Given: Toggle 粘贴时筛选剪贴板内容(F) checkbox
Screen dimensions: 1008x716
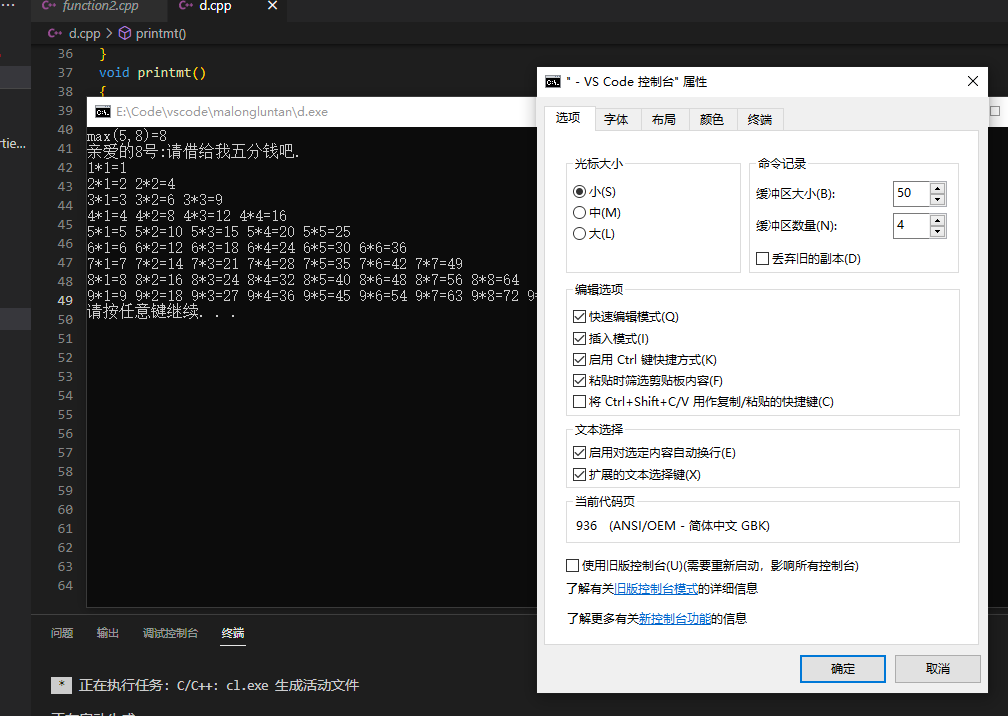Looking at the screenshot, I should pyautogui.click(x=579, y=381).
